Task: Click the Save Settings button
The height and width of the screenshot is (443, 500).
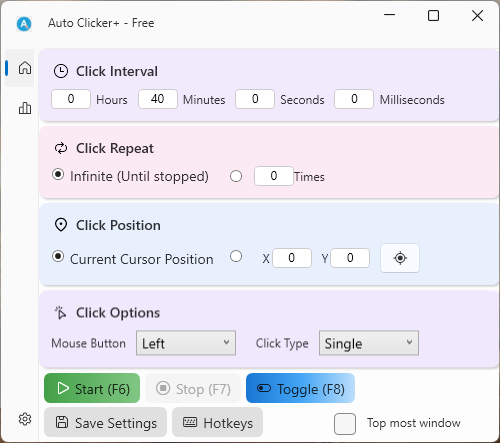Action: [x=105, y=422]
